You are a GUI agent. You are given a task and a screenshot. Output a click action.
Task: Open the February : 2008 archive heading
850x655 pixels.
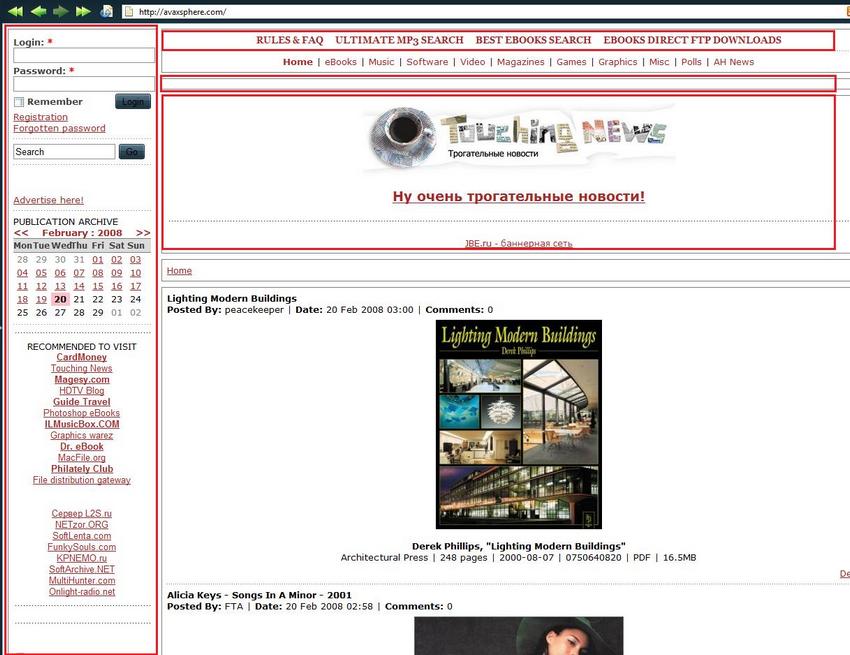coord(82,233)
